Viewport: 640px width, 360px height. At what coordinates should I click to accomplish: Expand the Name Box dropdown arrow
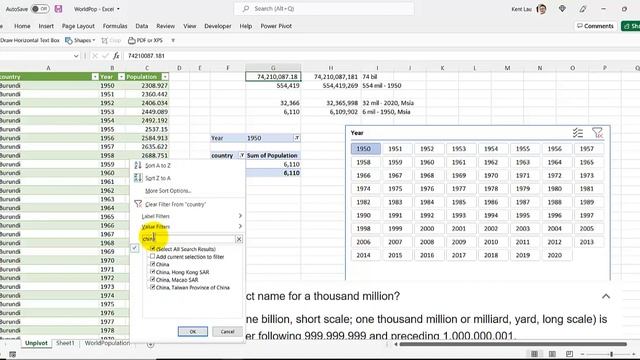[x=76, y=56]
